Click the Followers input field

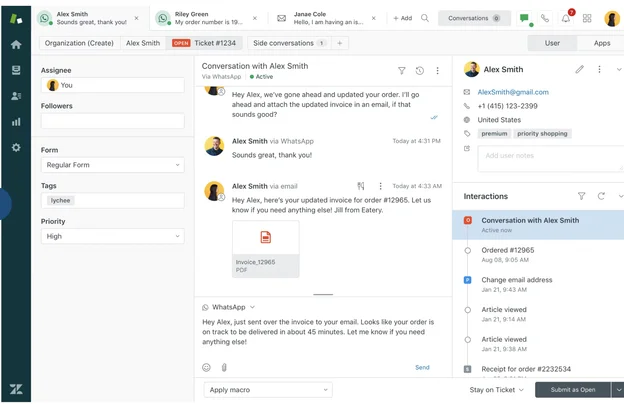113,121
